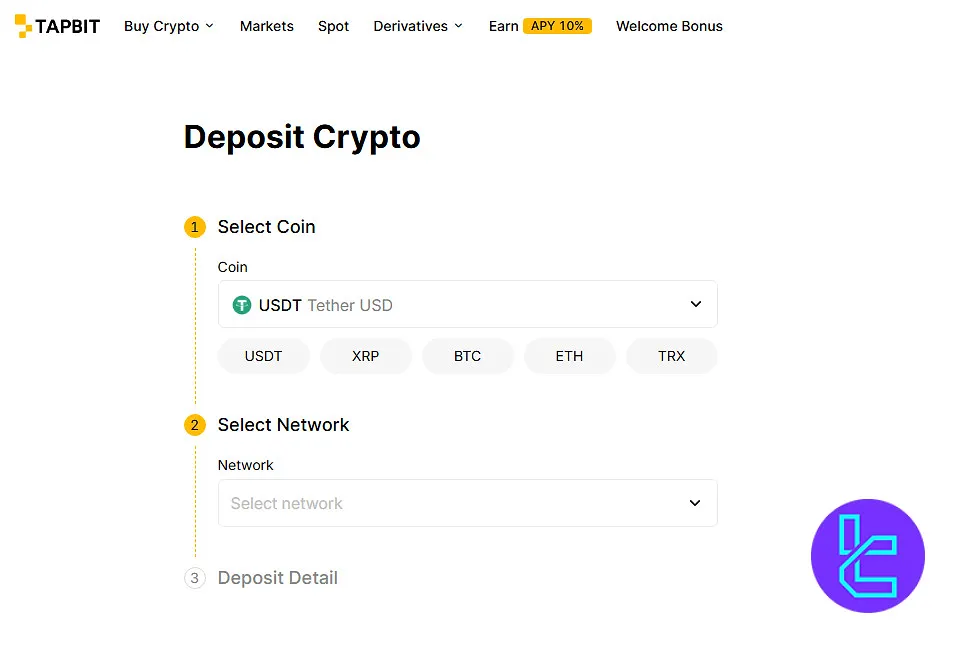Open the Welcome Bonus link
This screenshot has width=960, height=648.
669,26
